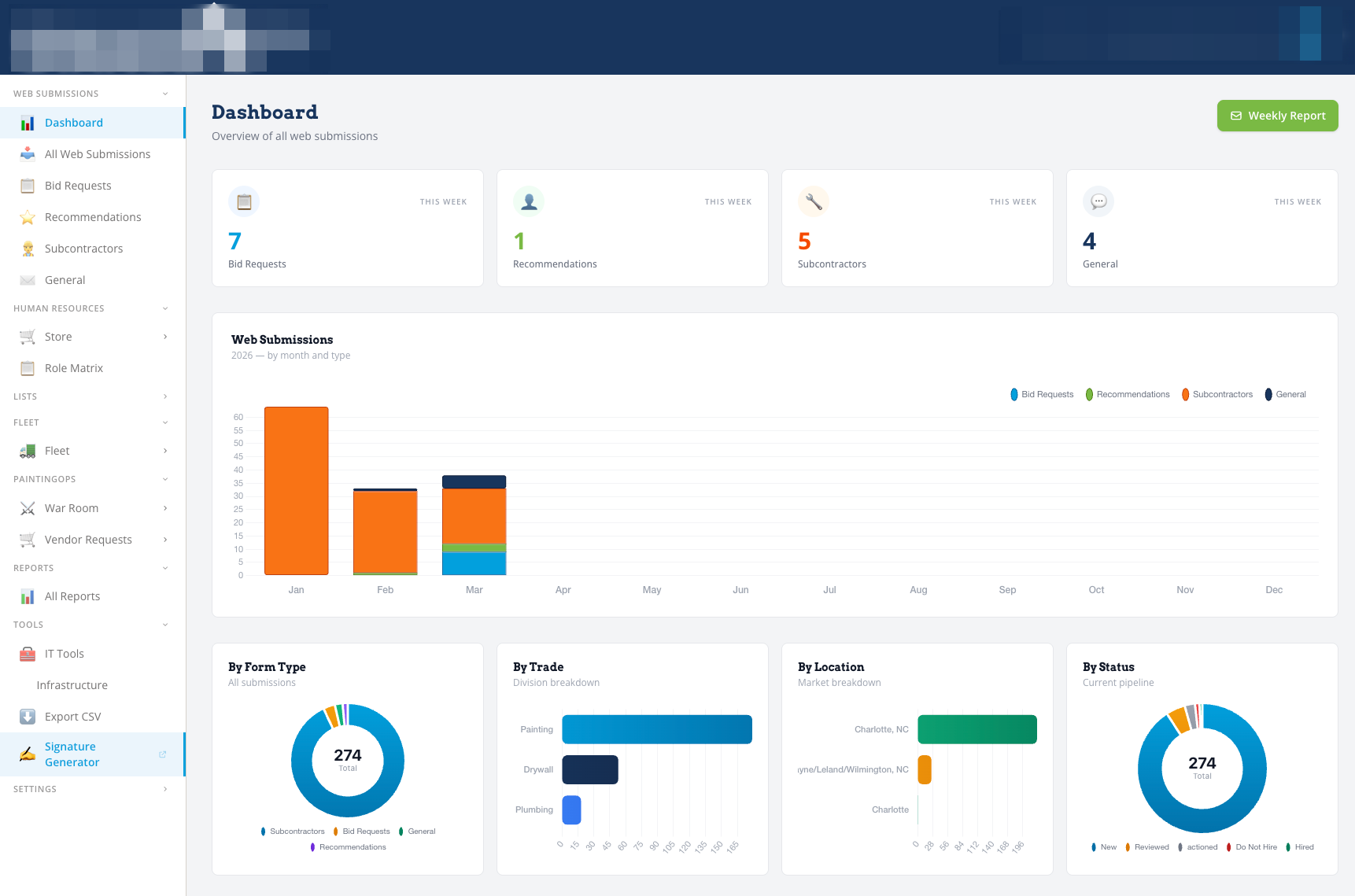1355x896 pixels.
Task: Toggle Subcontractors series in Web Submissions legend
Action: pyautogui.click(x=1217, y=394)
